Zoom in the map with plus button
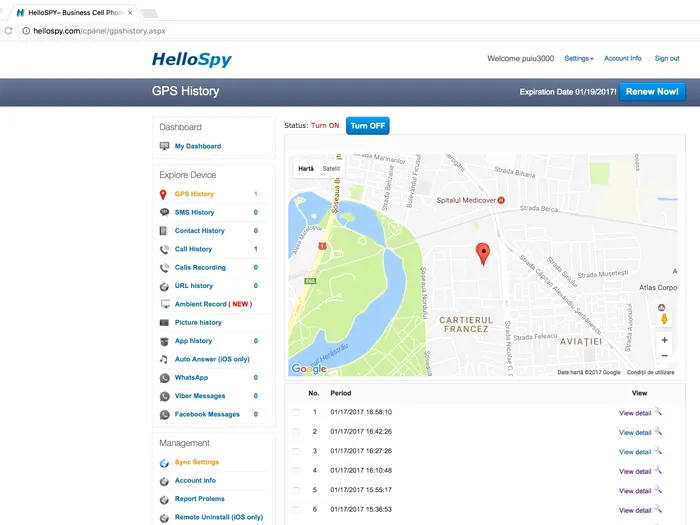This screenshot has width=700, height=525. pyautogui.click(x=664, y=340)
